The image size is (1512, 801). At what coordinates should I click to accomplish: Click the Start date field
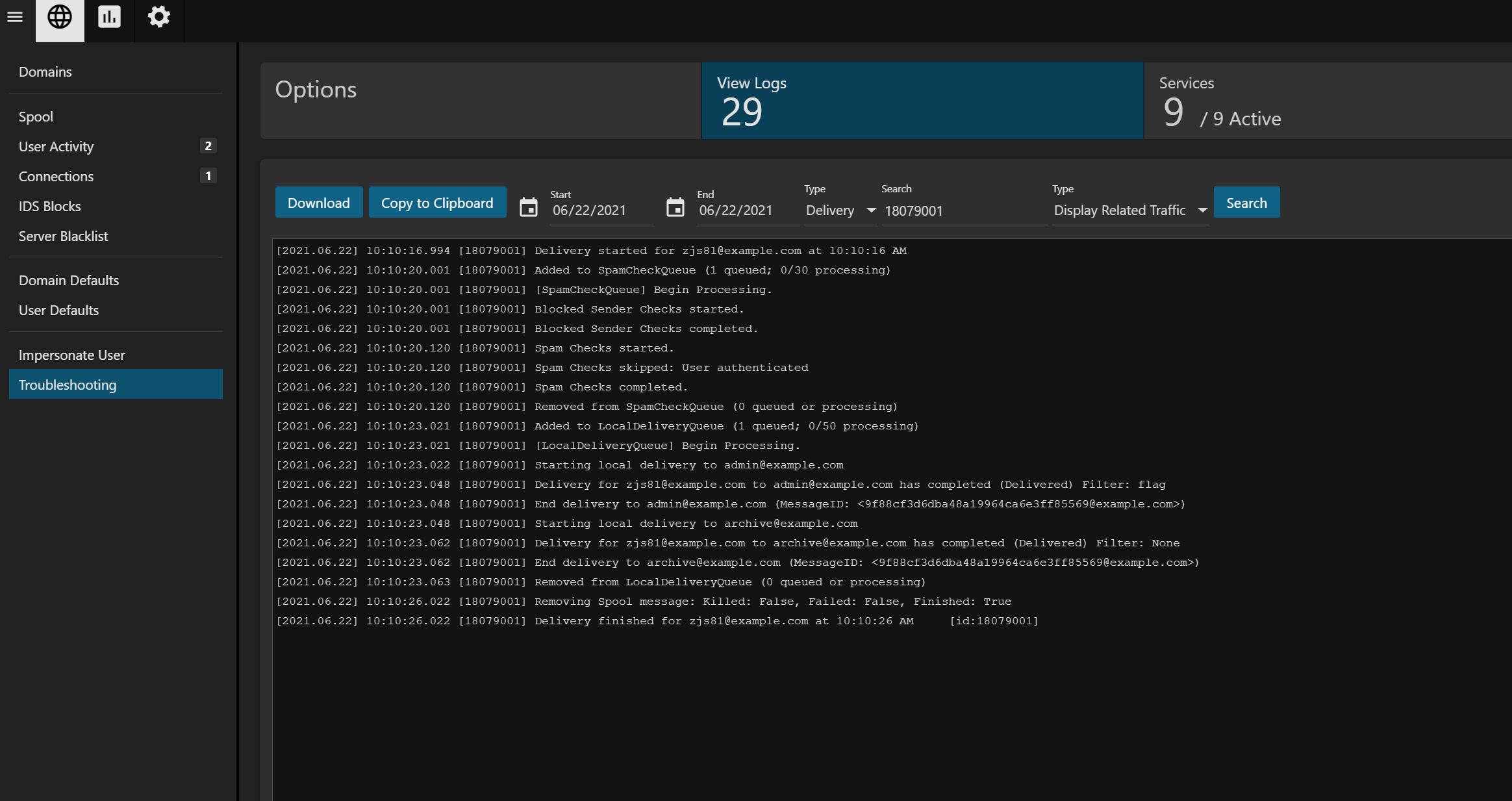pyautogui.click(x=600, y=210)
